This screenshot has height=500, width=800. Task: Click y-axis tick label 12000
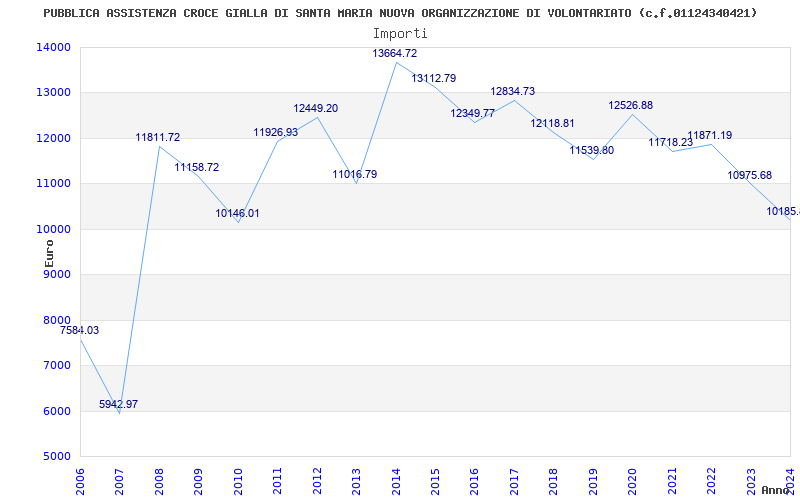click(x=53, y=138)
